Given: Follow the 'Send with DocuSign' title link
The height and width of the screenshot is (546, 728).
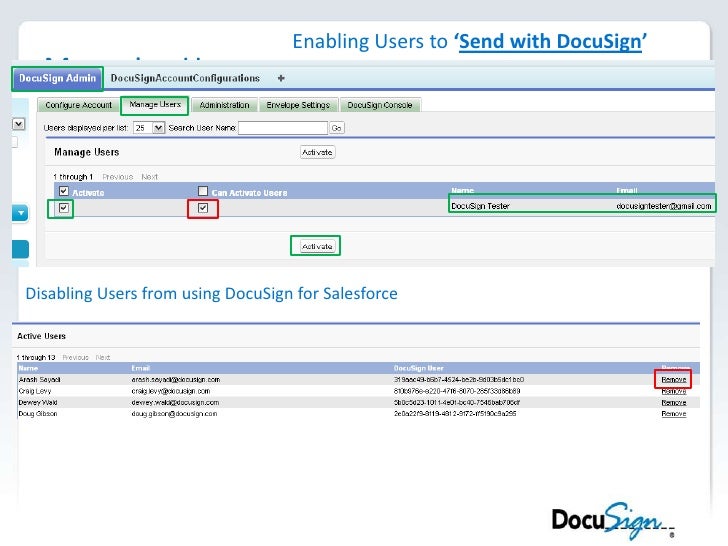Looking at the screenshot, I should (x=550, y=42).
